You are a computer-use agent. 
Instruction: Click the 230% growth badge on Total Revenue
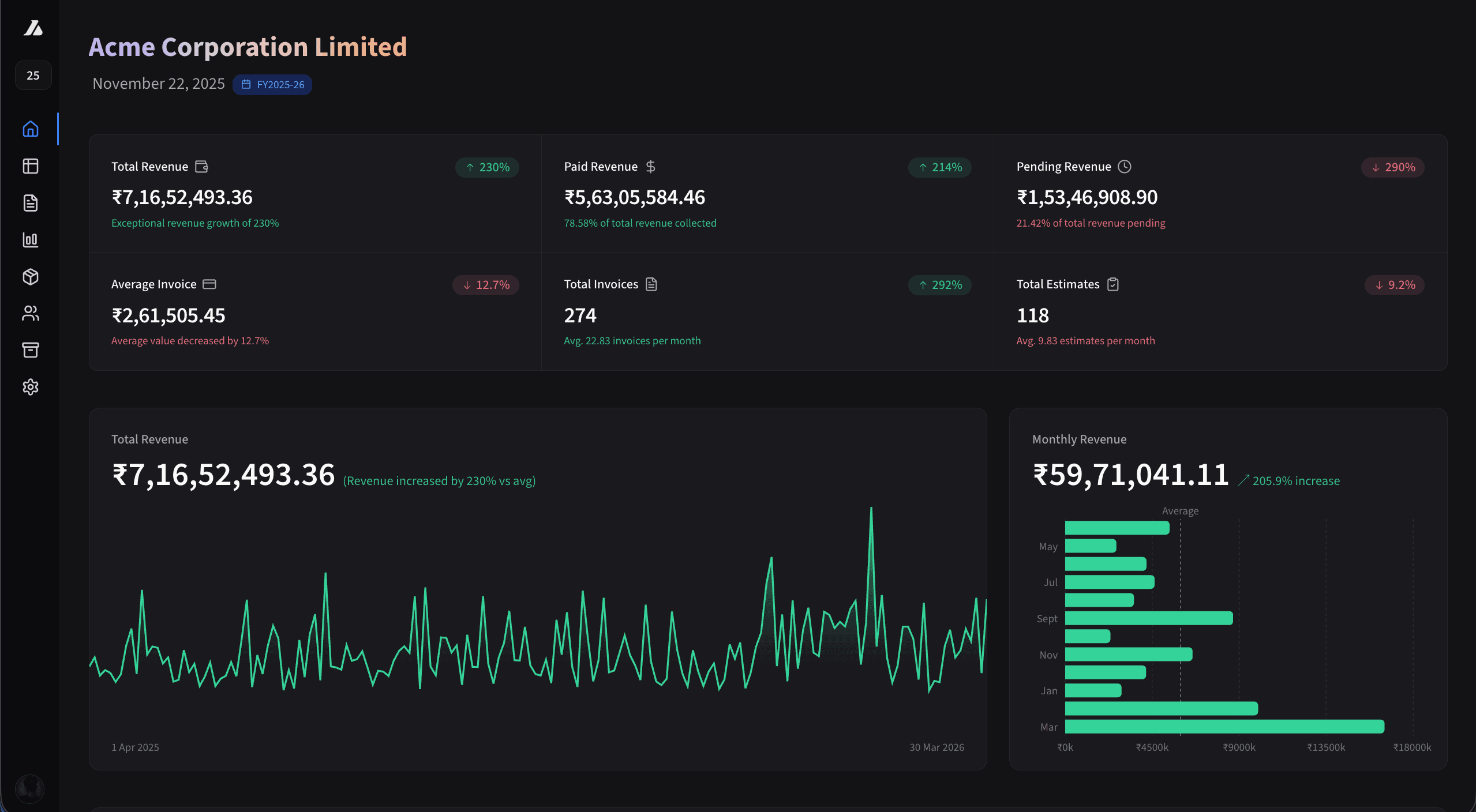(486, 167)
